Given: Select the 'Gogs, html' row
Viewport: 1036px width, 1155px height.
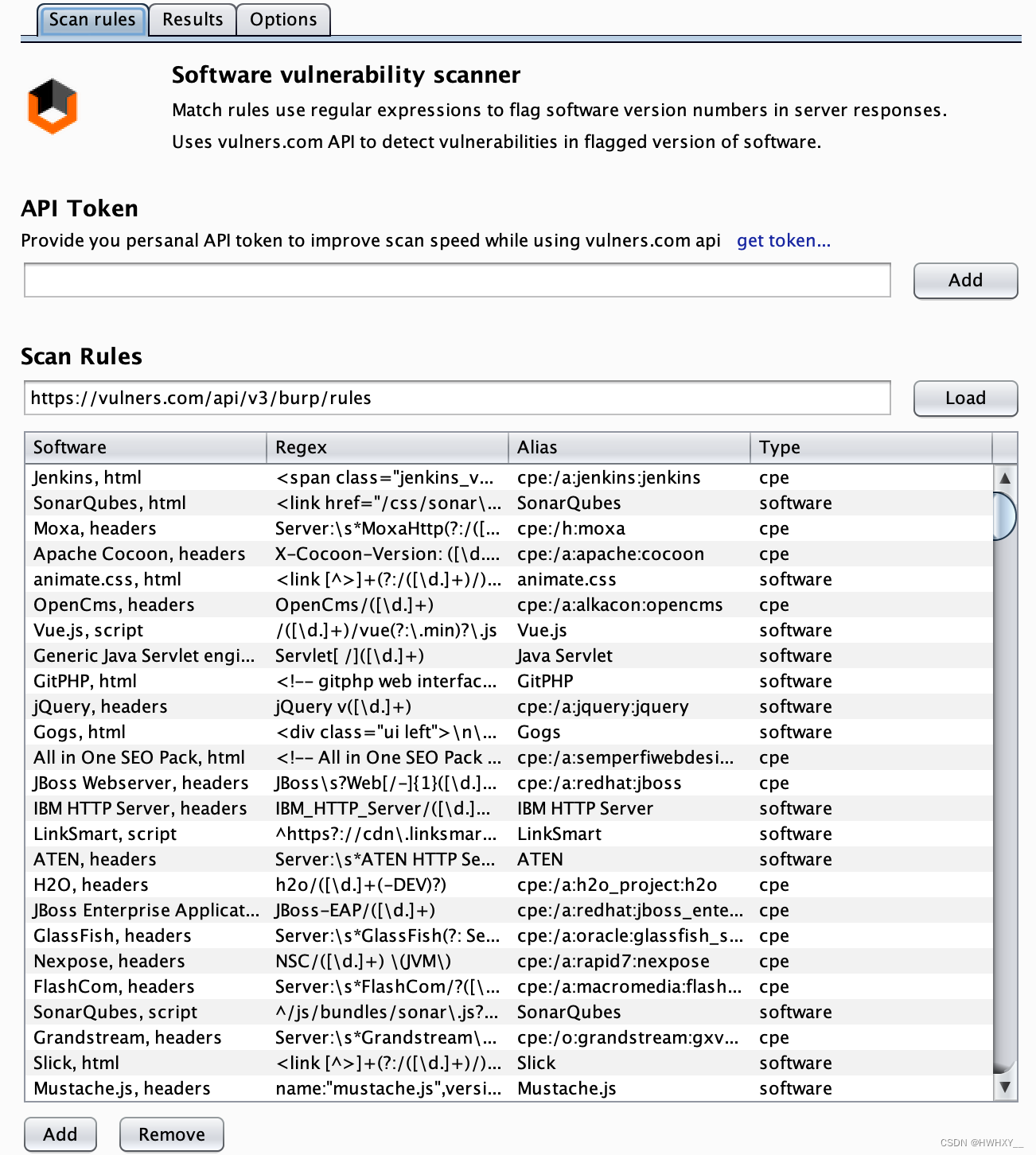Looking at the screenshot, I should click(509, 732).
